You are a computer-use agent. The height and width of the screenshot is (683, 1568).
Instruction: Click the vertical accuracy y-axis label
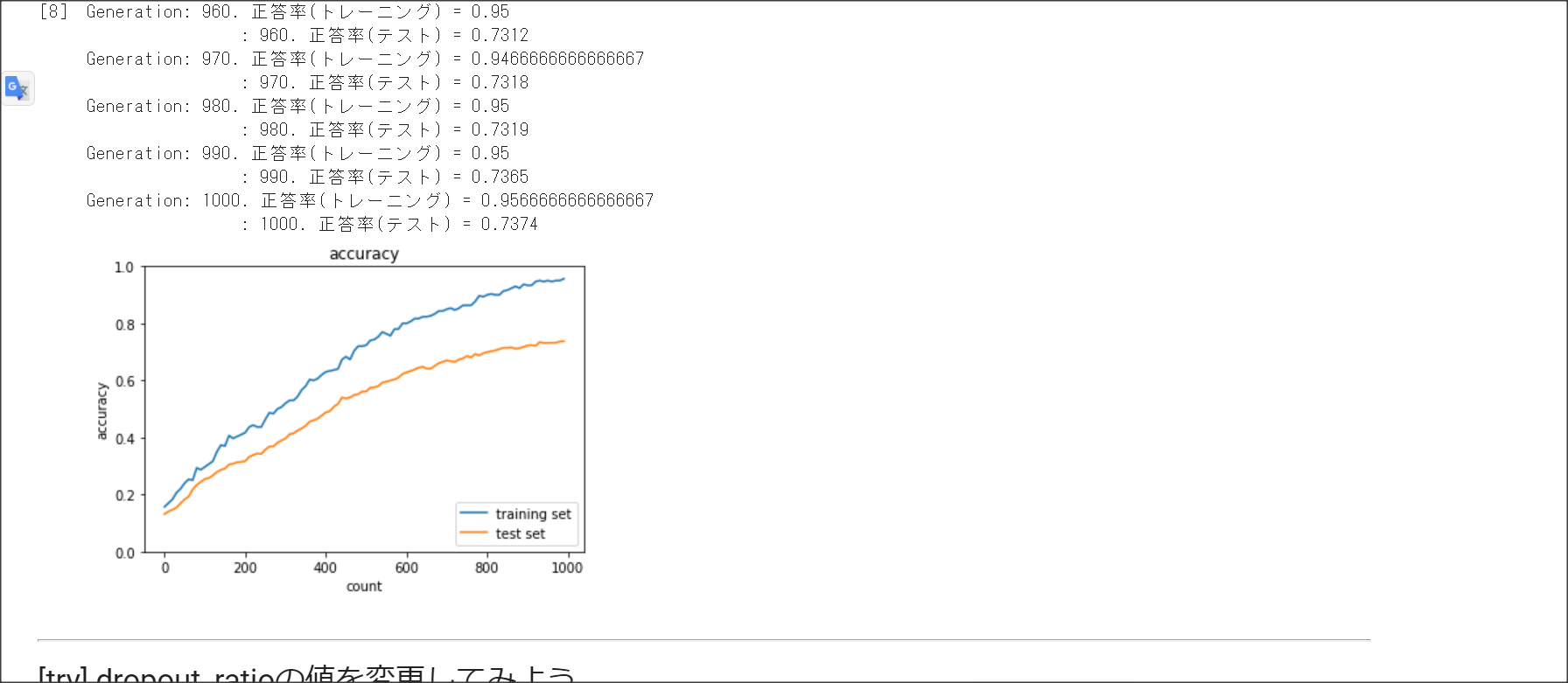[x=101, y=410]
